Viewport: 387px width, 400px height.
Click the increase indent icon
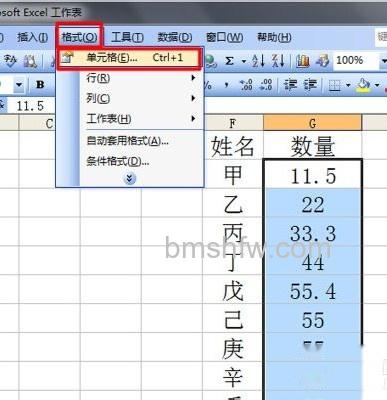coord(310,85)
